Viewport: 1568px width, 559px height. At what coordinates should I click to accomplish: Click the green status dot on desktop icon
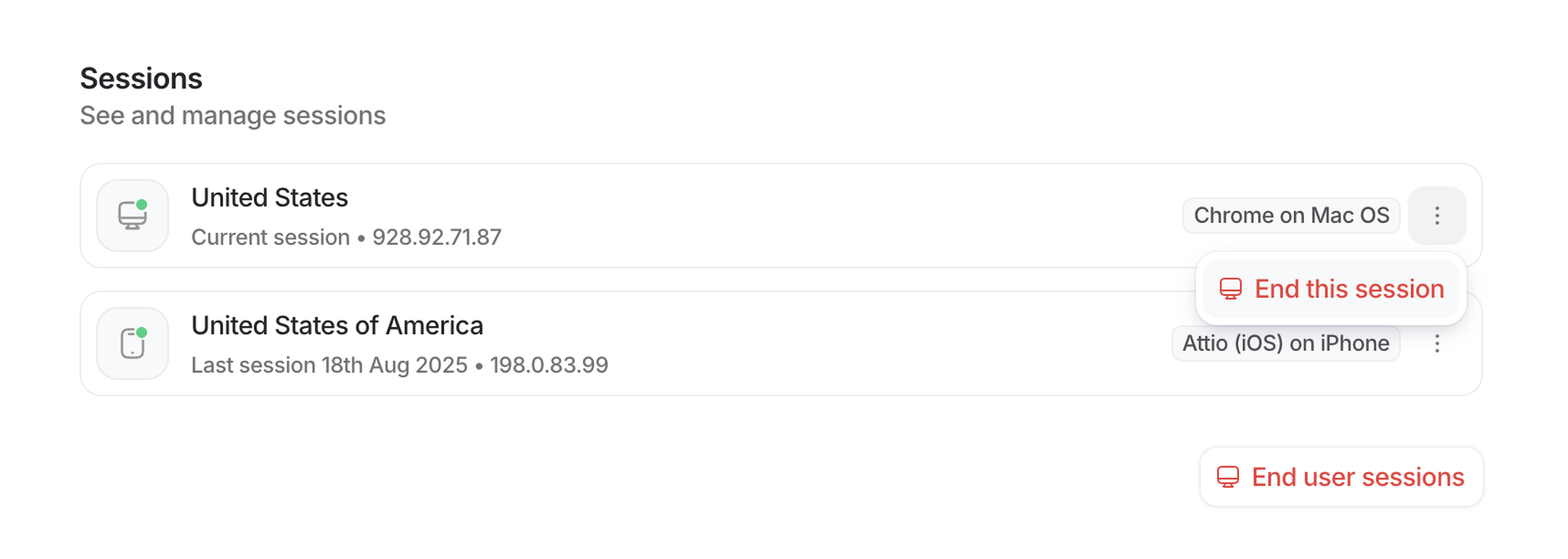[x=142, y=204]
